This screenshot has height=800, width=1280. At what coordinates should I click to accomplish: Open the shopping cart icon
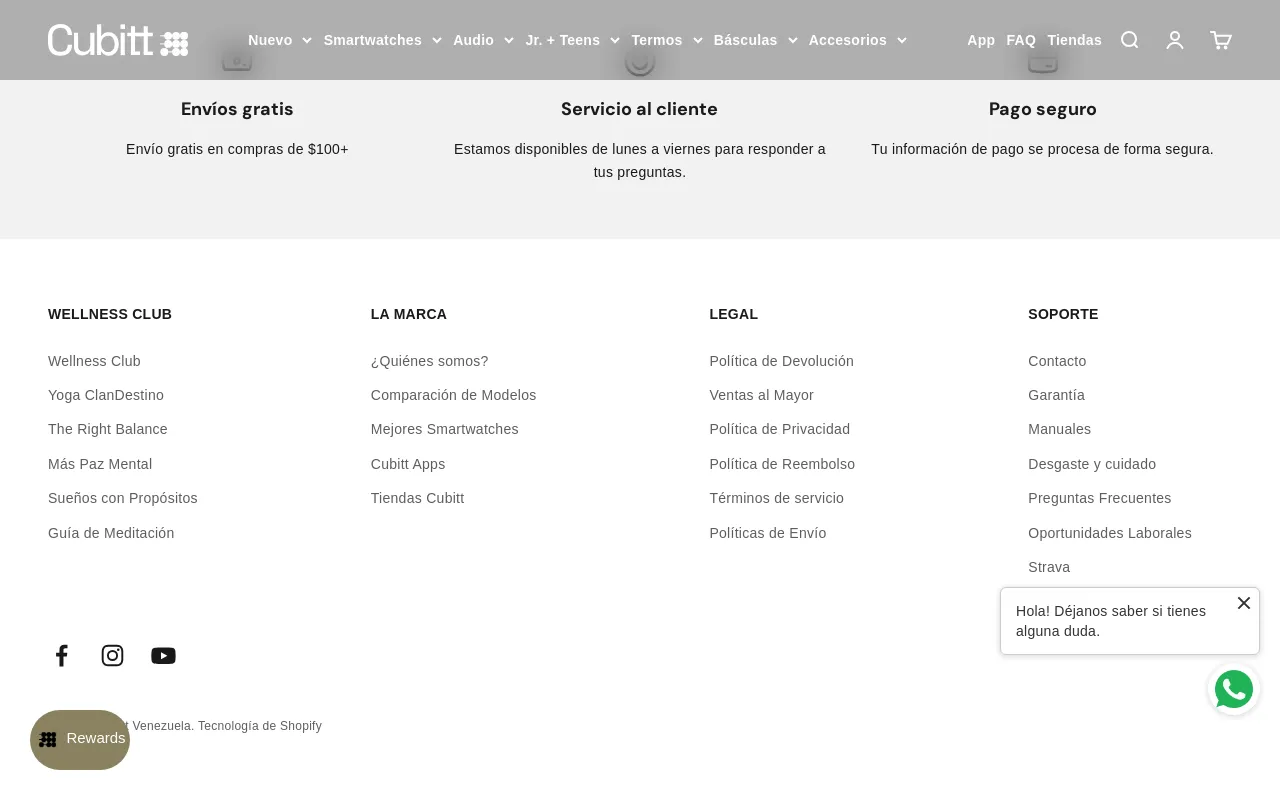click(x=1220, y=40)
